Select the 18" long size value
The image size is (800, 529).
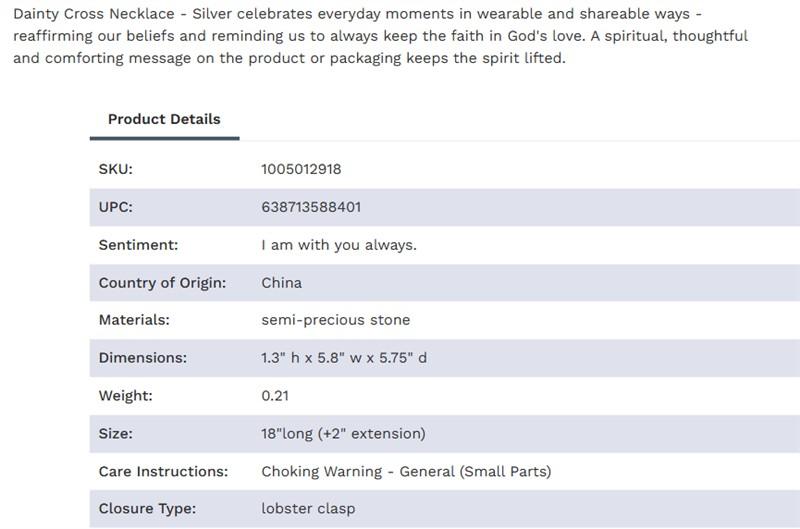pos(343,434)
